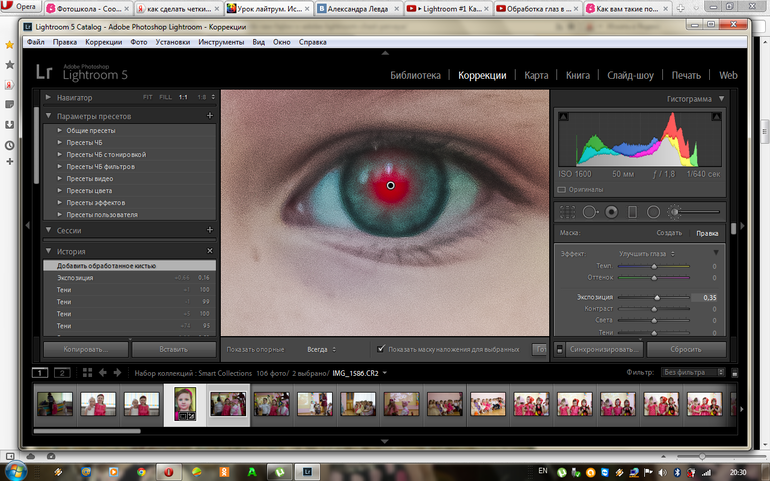Image resolution: width=770 pixels, height=481 pixels.
Task: Add new preset with plus icon
Action: click(210, 116)
